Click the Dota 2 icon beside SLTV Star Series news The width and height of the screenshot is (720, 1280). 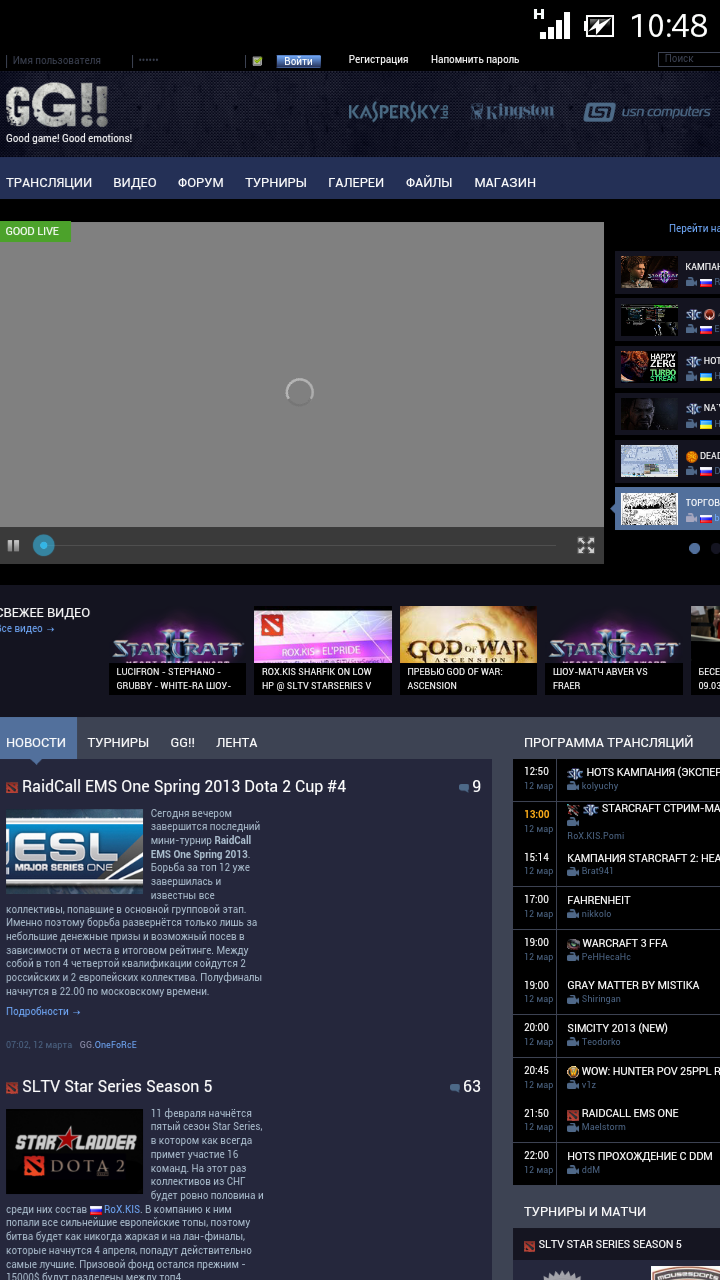point(12,1088)
